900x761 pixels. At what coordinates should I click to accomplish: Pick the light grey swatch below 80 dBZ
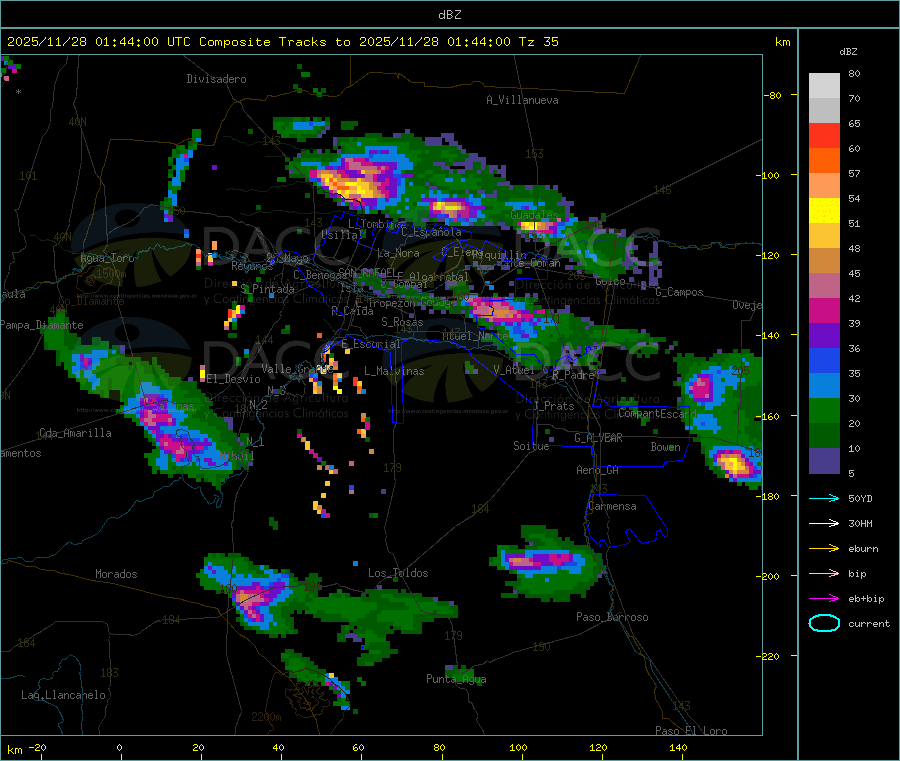[824, 86]
